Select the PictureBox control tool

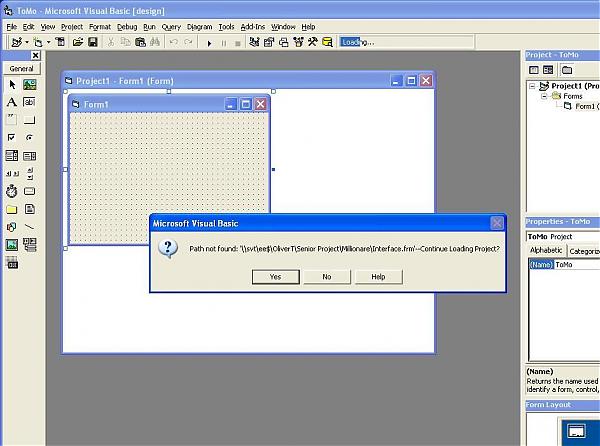pyautogui.click(x=29, y=84)
